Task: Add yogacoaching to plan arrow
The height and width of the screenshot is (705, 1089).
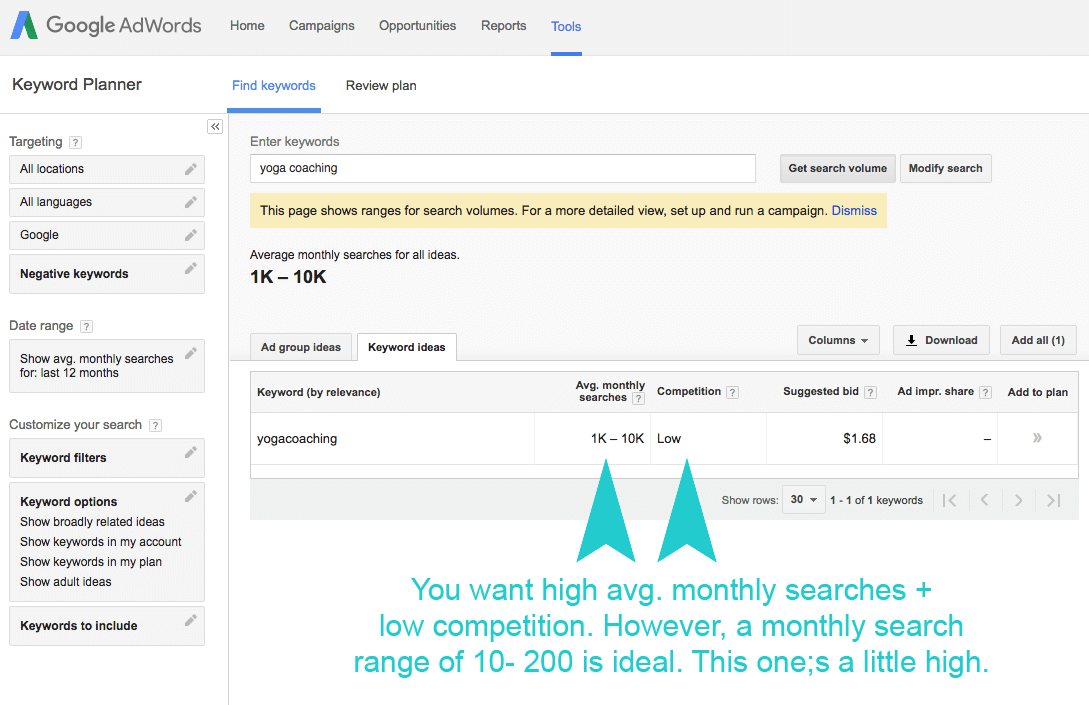Action: pos(1037,438)
